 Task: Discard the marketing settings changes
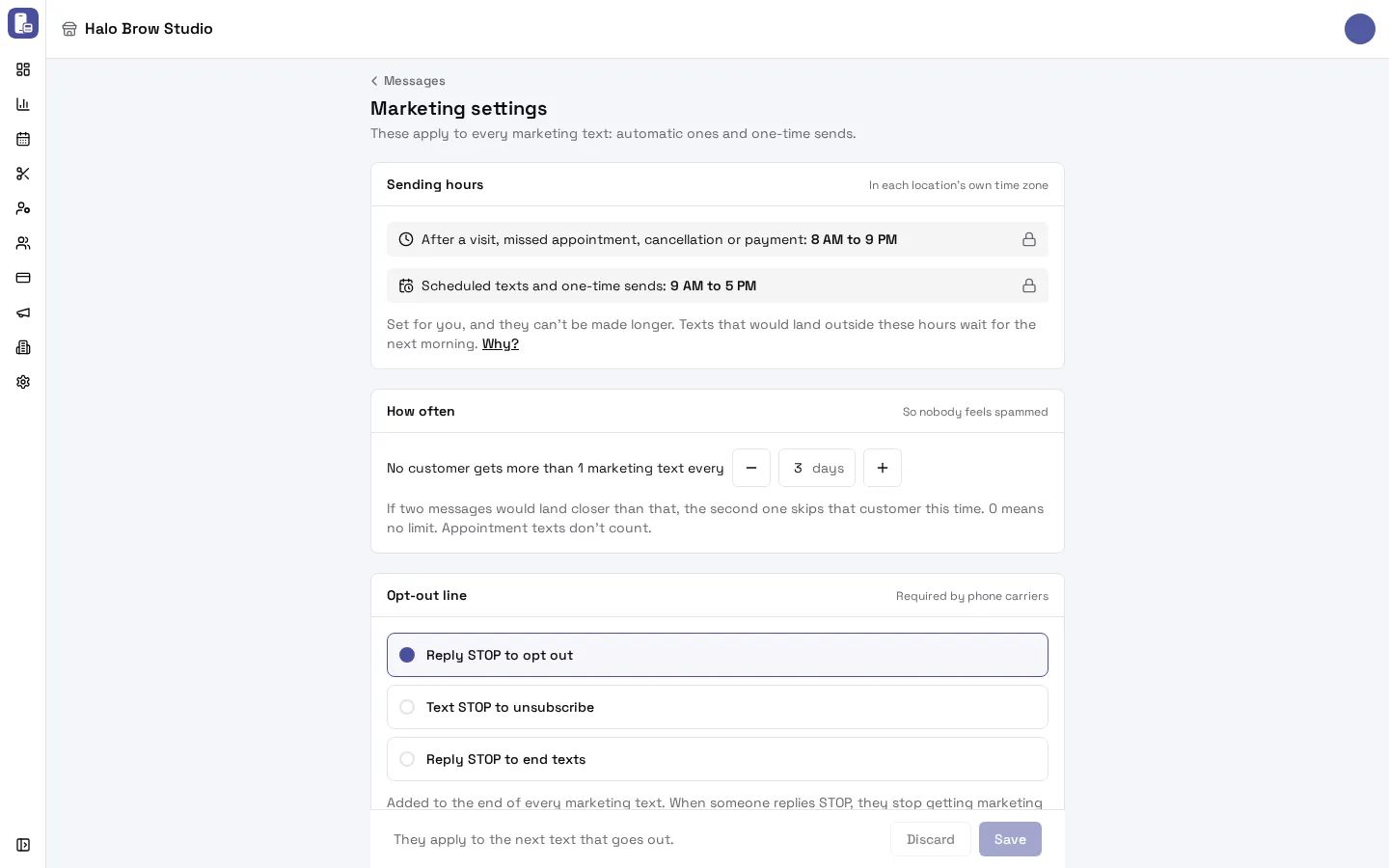(931, 839)
